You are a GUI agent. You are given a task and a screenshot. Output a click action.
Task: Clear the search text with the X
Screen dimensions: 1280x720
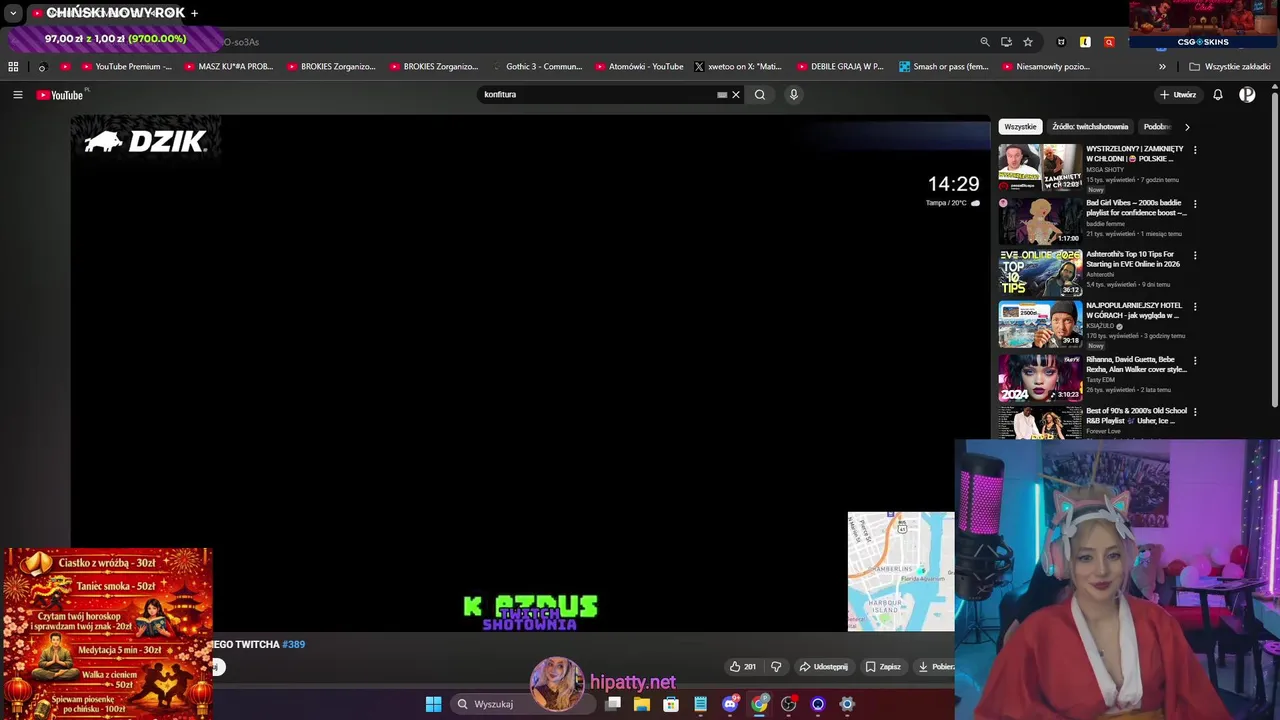(x=736, y=95)
